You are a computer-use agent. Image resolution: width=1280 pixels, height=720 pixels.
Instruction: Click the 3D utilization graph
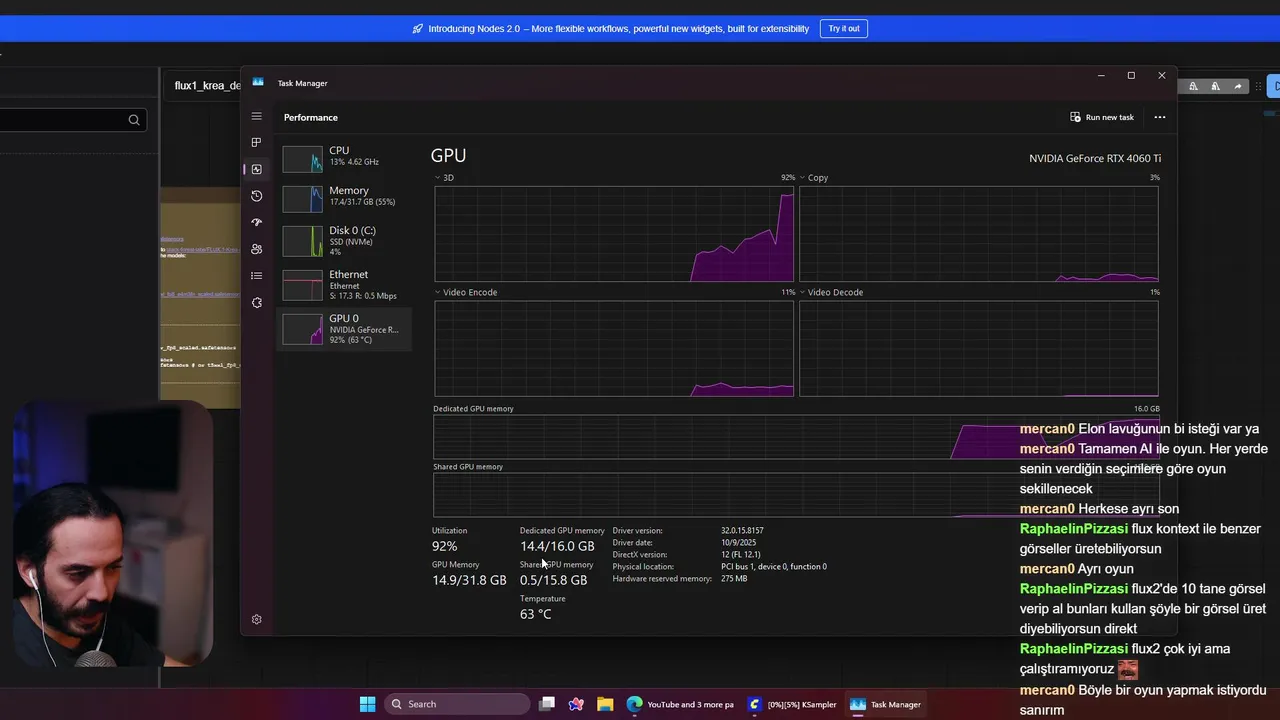(x=614, y=234)
